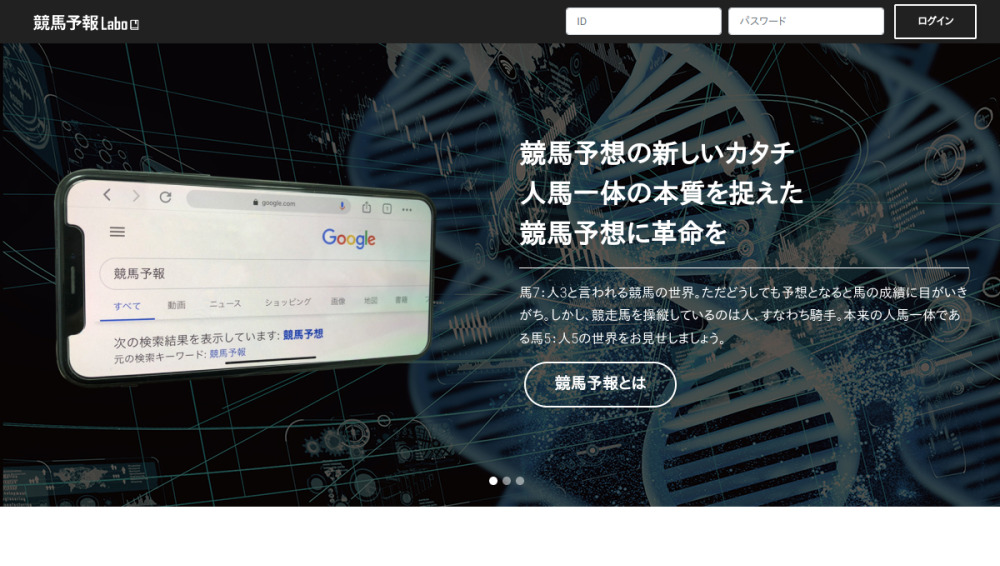
Task: Select the second carousel dot
Action: (x=506, y=480)
